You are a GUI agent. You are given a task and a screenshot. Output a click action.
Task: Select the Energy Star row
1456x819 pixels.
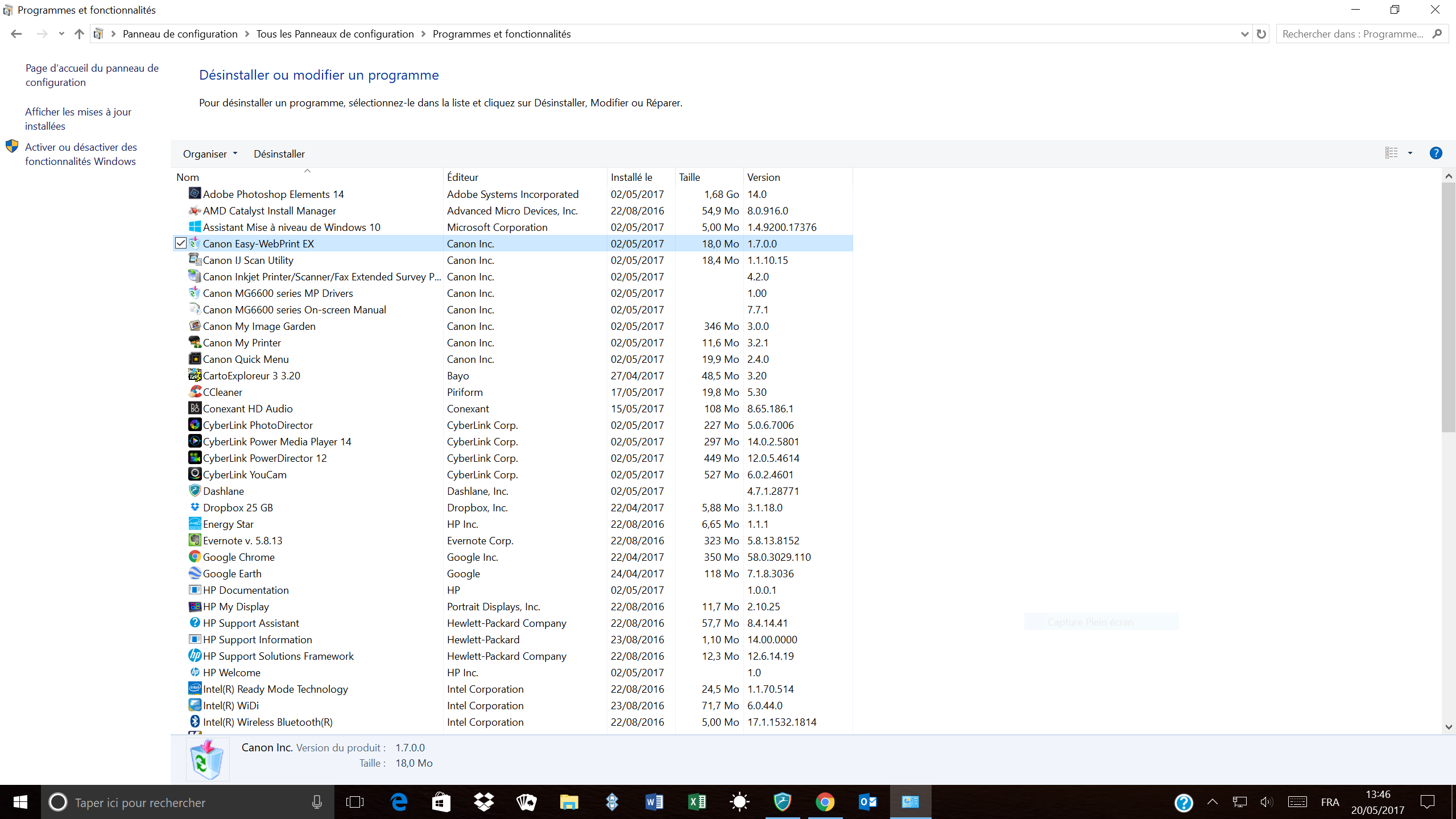click(x=512, y=524)
